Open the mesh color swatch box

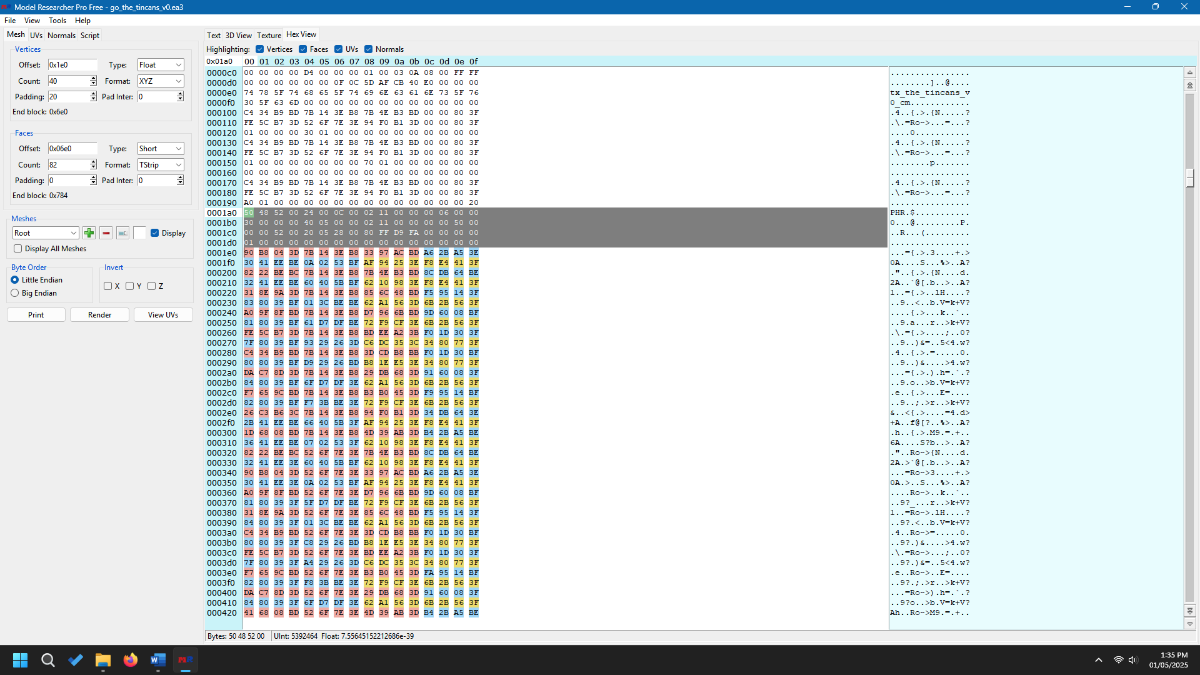pos(140,233)
